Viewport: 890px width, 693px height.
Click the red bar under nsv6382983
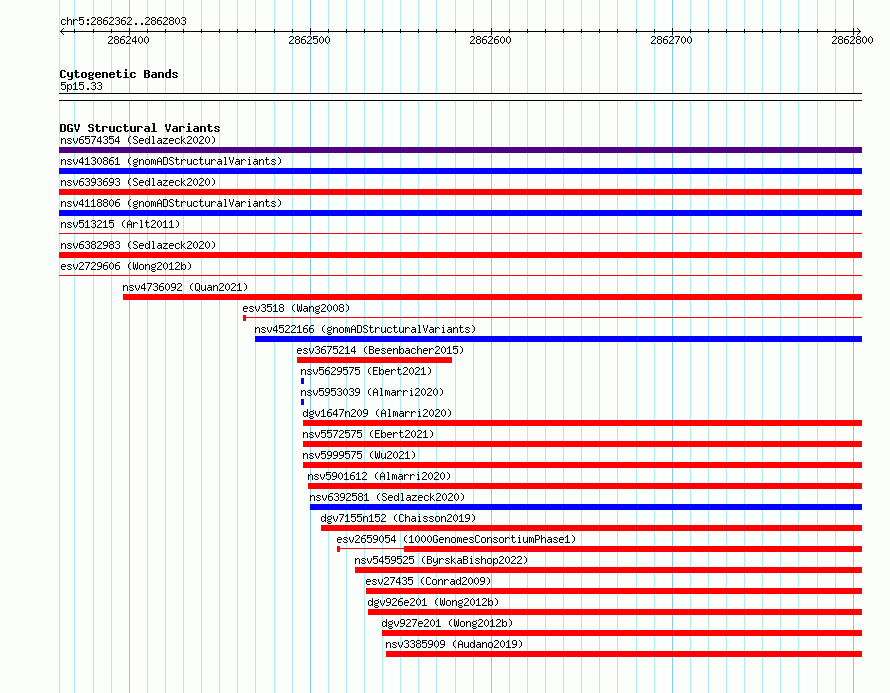(460, 255)
